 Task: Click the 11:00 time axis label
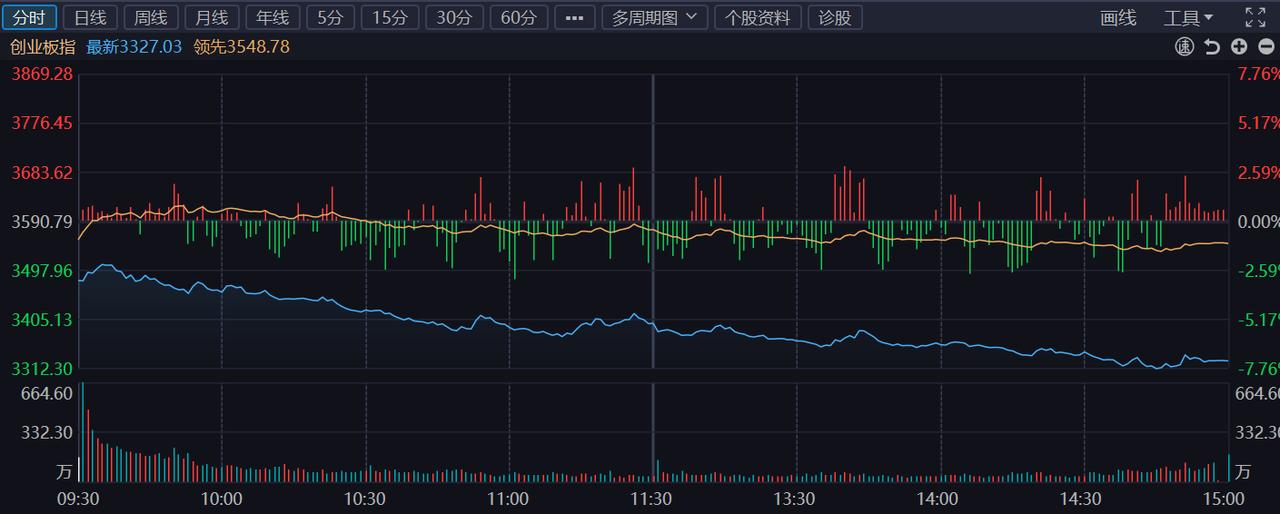point(508,498)
